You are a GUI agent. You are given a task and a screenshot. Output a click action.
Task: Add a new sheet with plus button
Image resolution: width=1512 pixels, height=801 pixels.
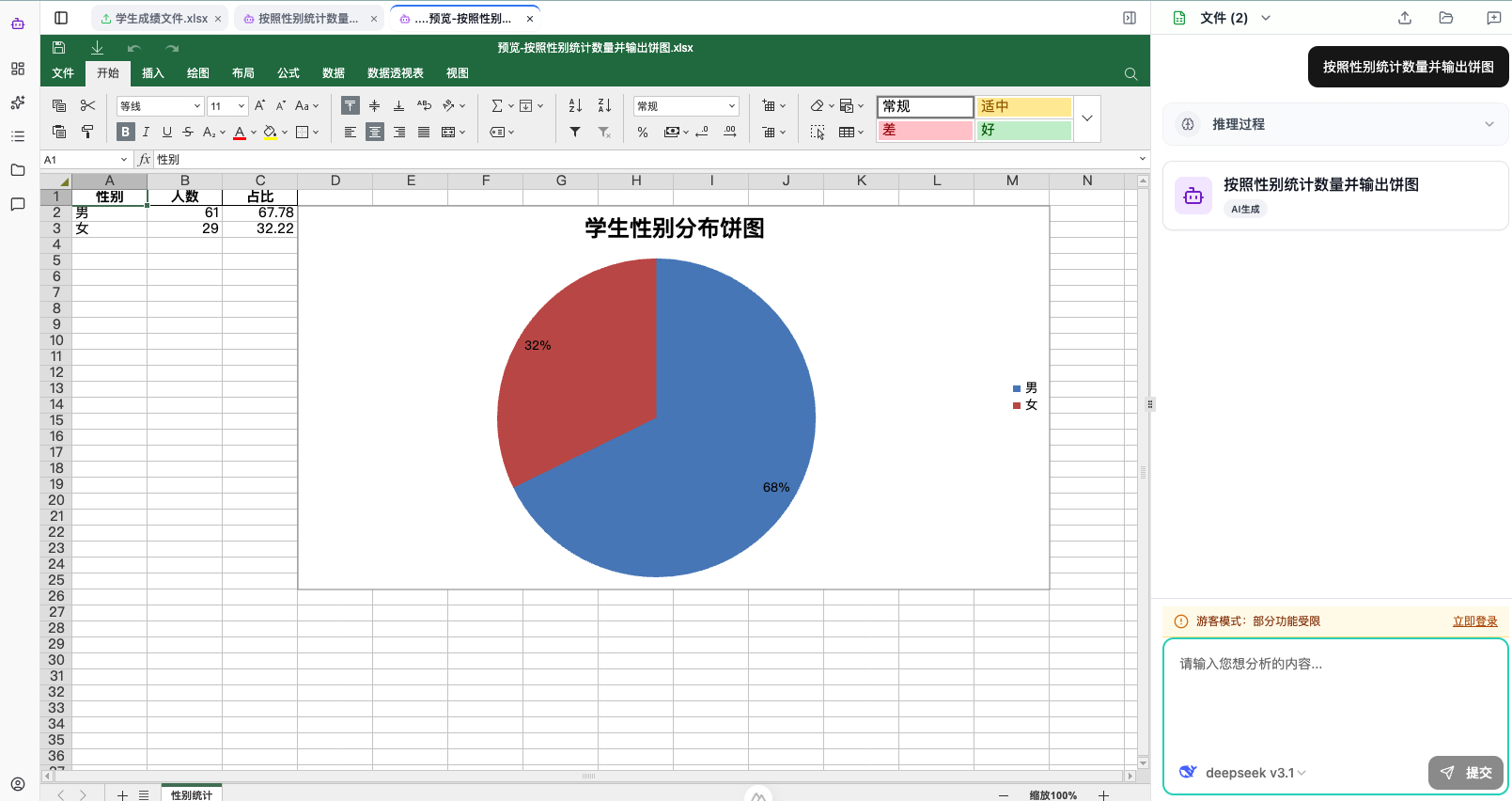(122, 795)
